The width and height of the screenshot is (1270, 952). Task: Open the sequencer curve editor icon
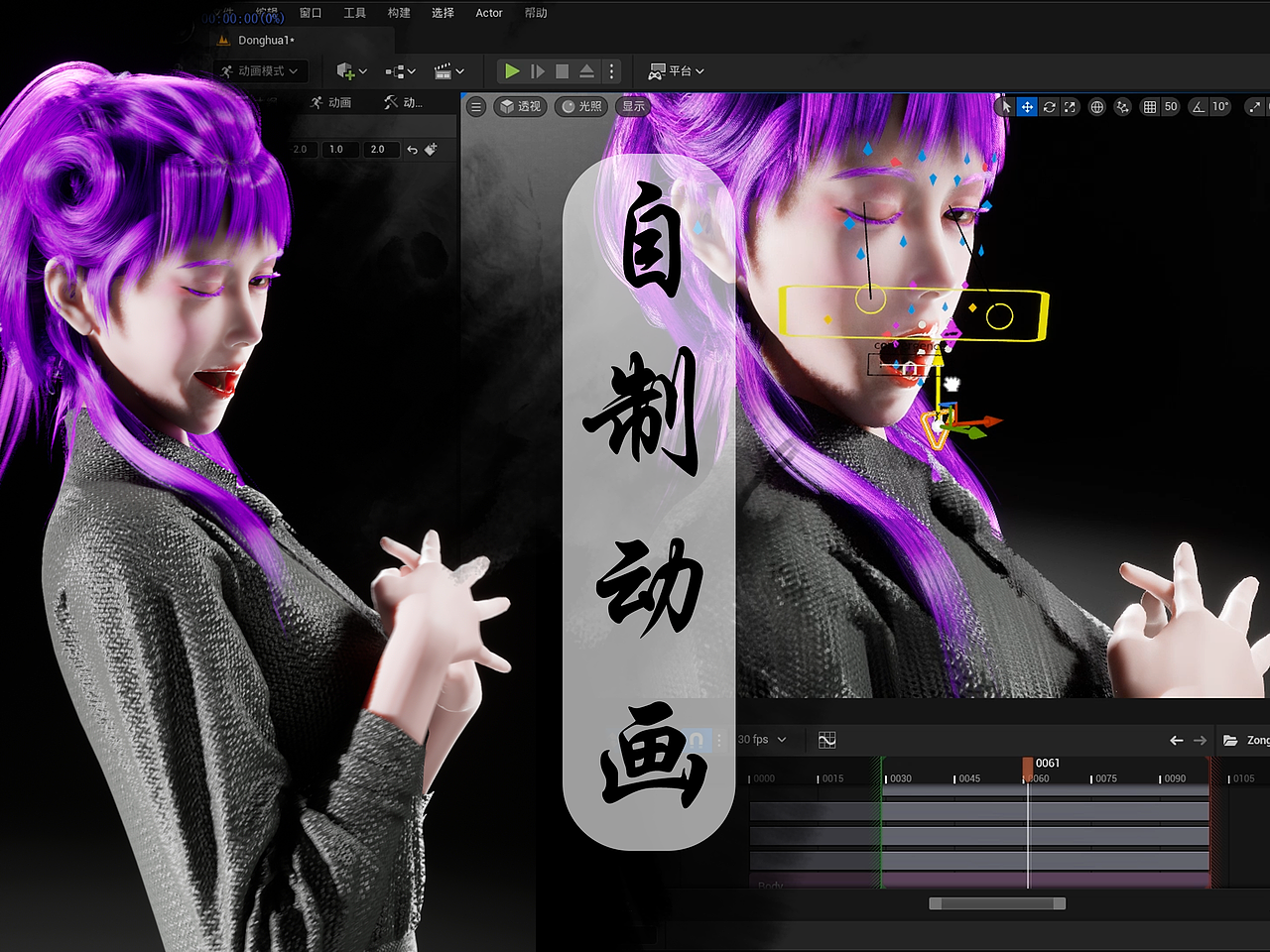point(826,740)
